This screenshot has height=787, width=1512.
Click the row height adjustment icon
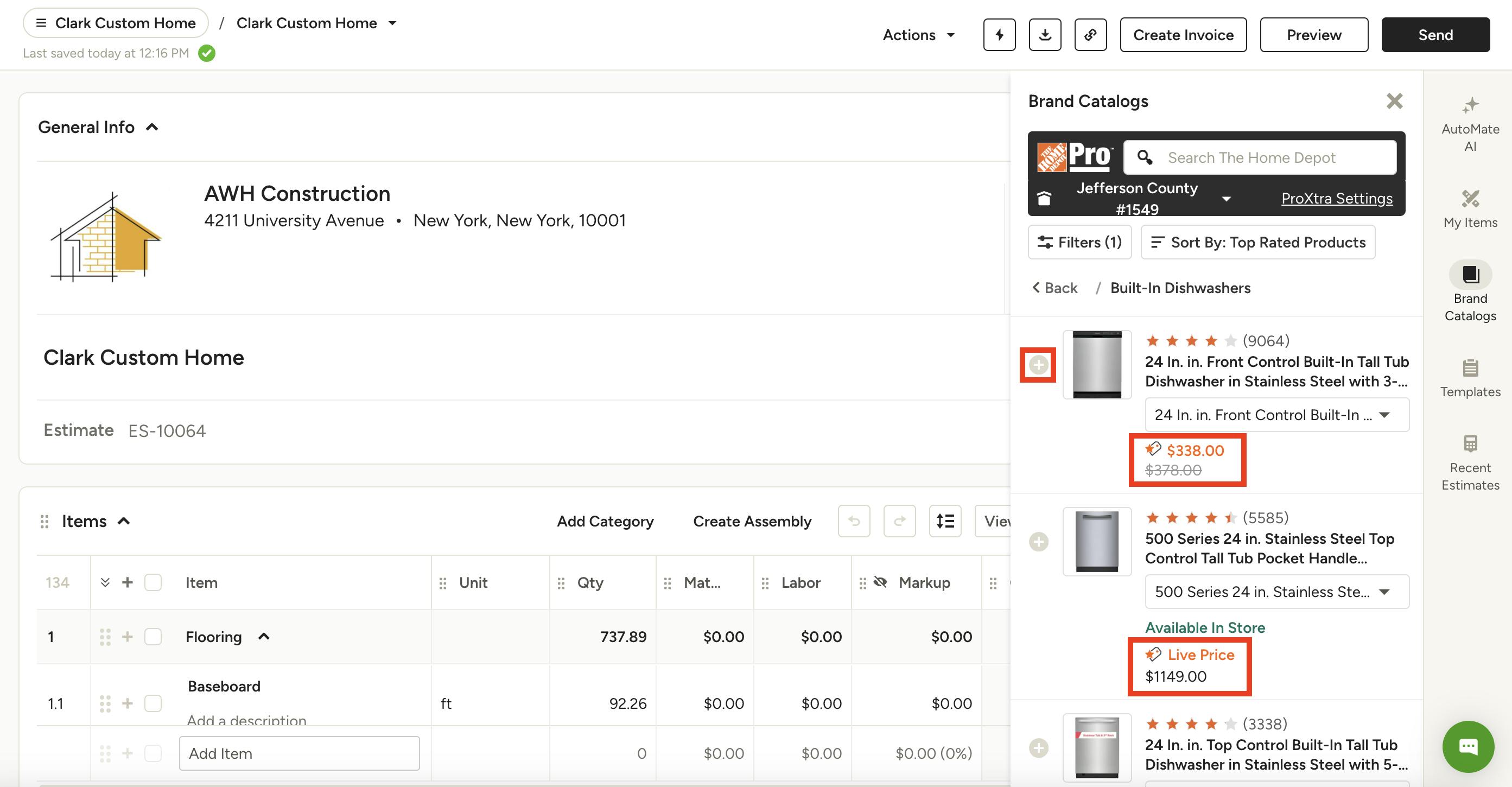[x=945, y=521]
